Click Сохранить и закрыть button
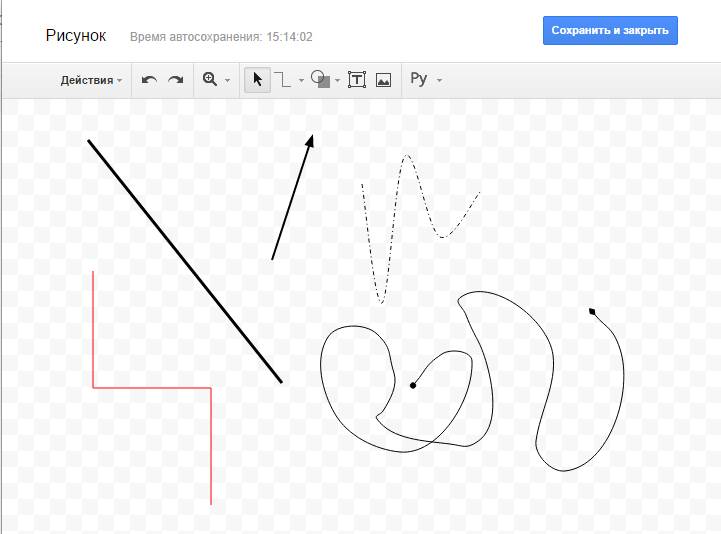721x534 pixels. pyautogui.click(x=610, y=30)
